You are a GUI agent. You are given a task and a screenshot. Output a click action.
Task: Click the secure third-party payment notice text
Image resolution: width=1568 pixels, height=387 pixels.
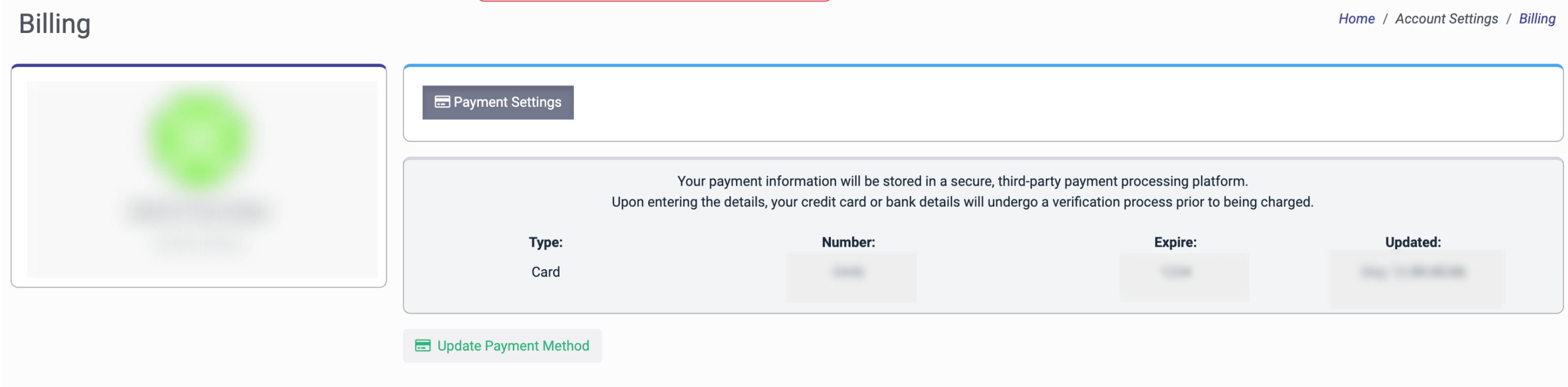962,181
